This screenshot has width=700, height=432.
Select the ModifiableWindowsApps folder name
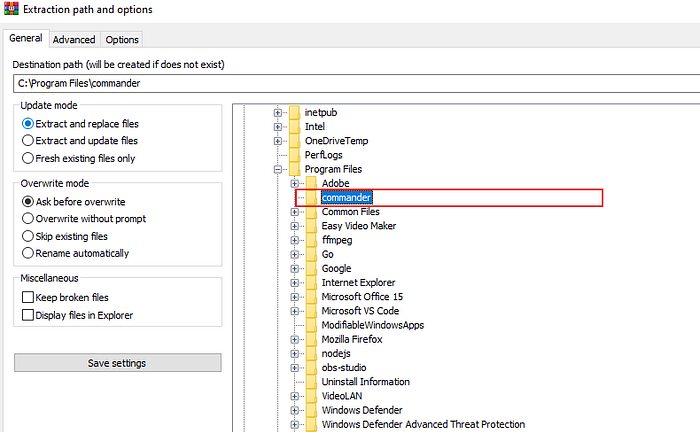click(373, 325)
